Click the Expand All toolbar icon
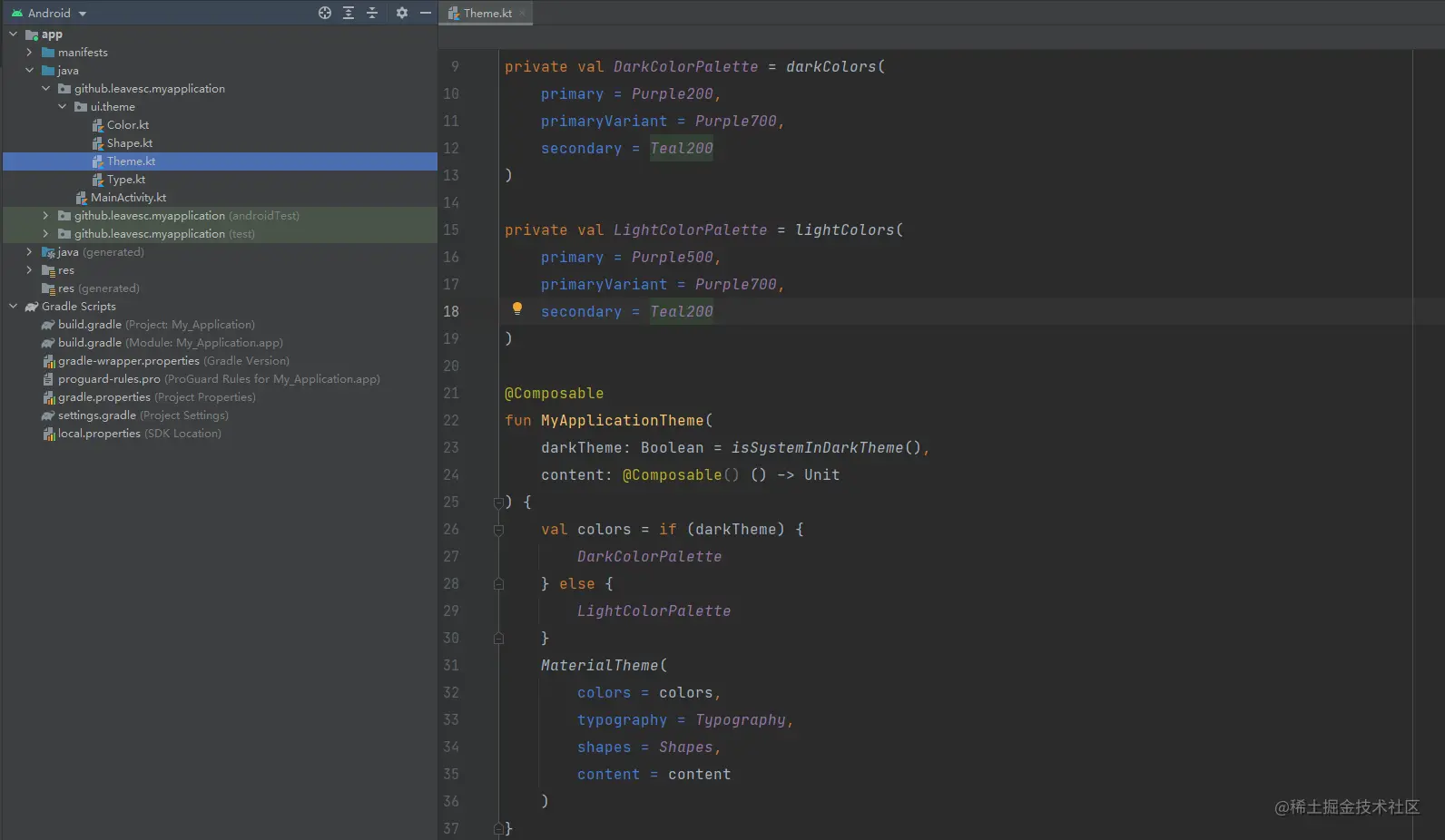1445x840 pixels. pos(349,13)
